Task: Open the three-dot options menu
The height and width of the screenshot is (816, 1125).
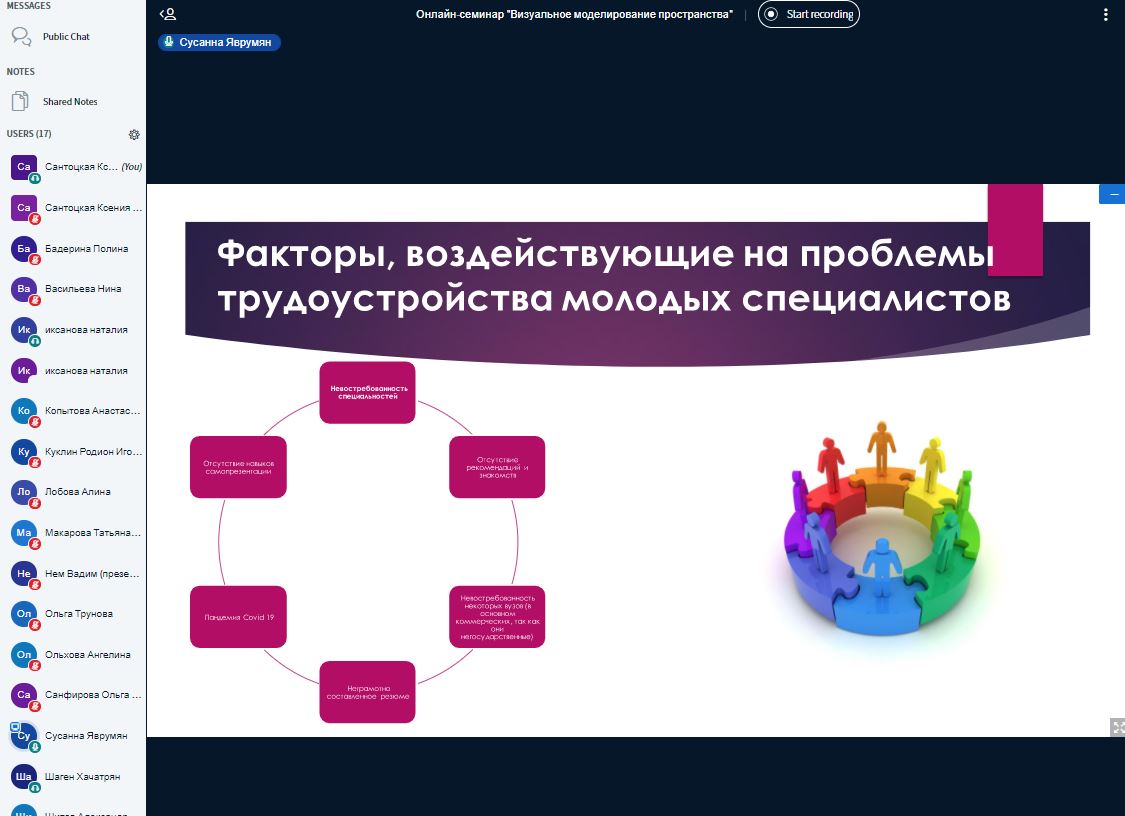Action: tap(1105, 14)
